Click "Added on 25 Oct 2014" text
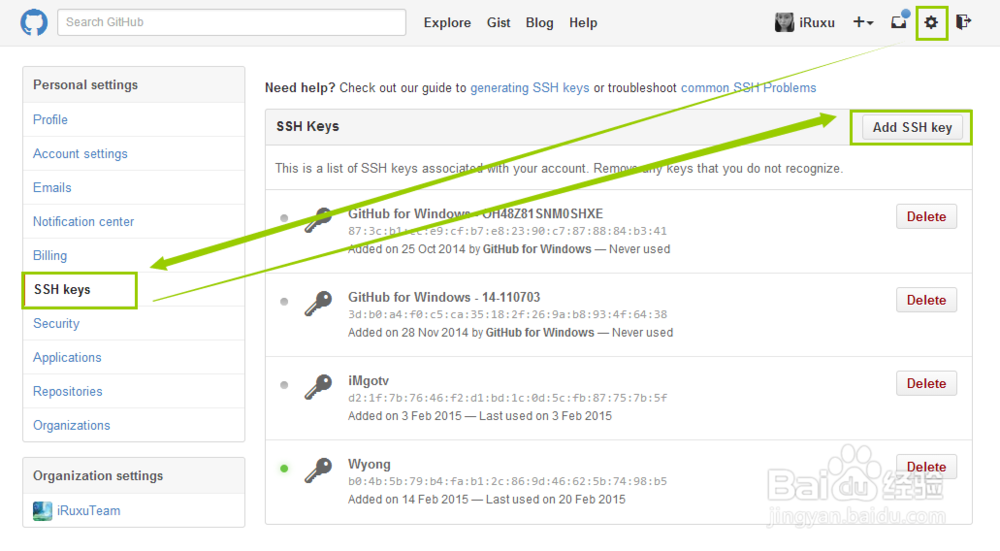 (x=407, y=249)
